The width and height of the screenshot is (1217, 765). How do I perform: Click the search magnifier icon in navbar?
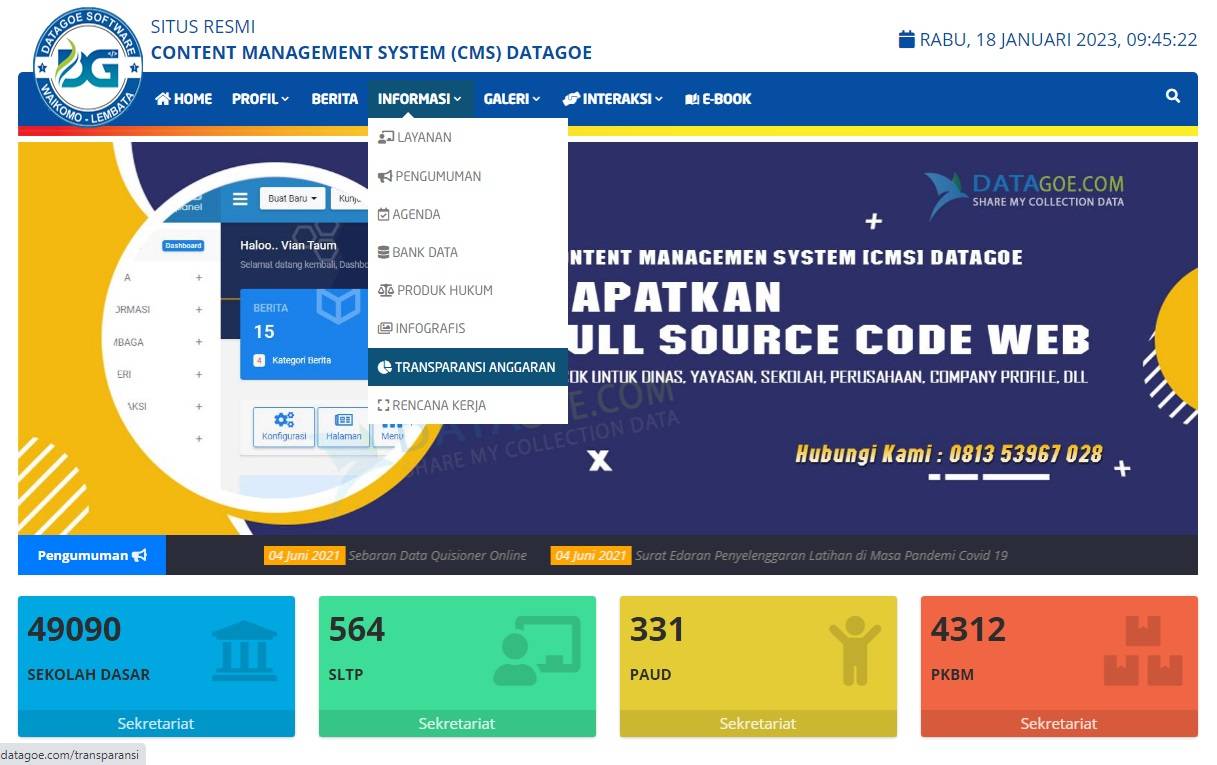tap(1173, 96)
